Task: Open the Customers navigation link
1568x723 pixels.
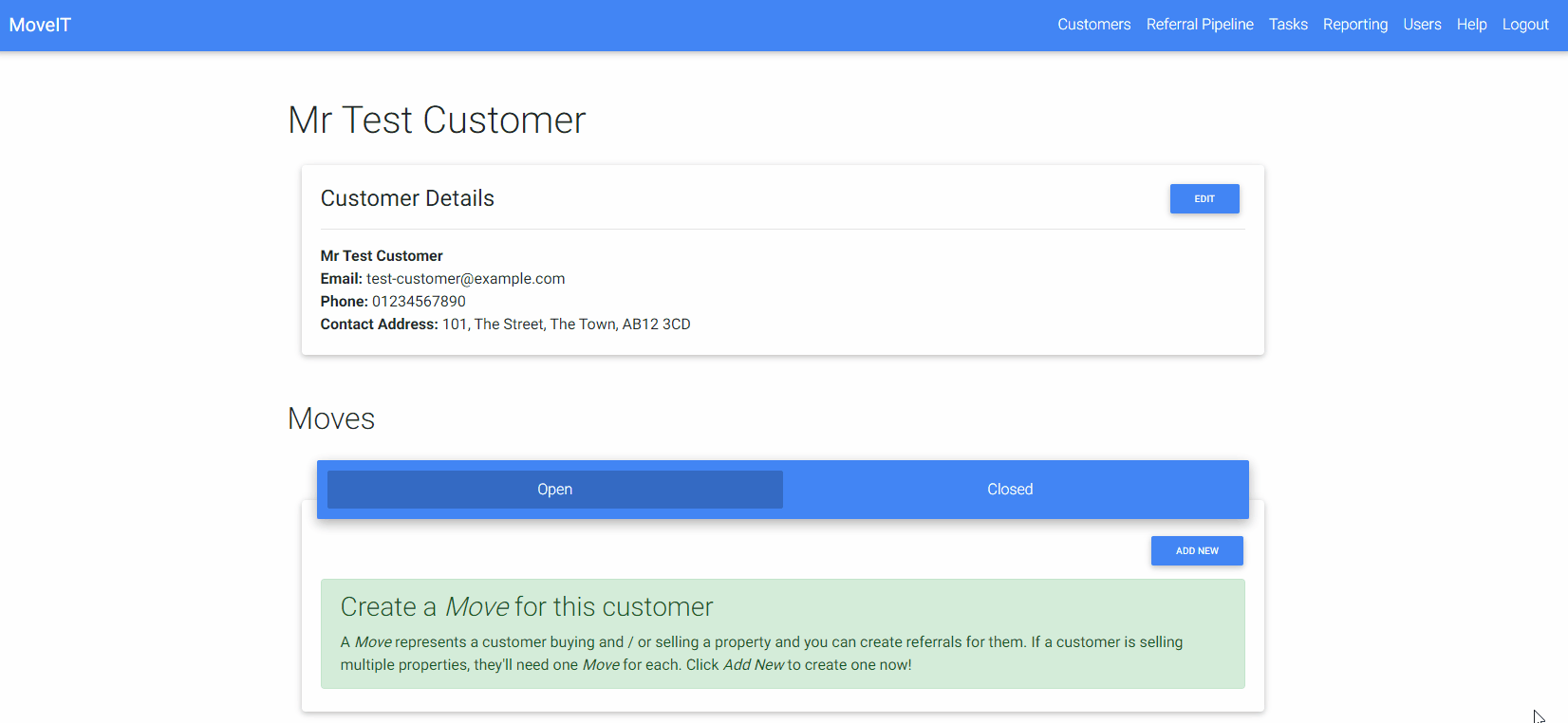Action: [x=1093, y=25]
